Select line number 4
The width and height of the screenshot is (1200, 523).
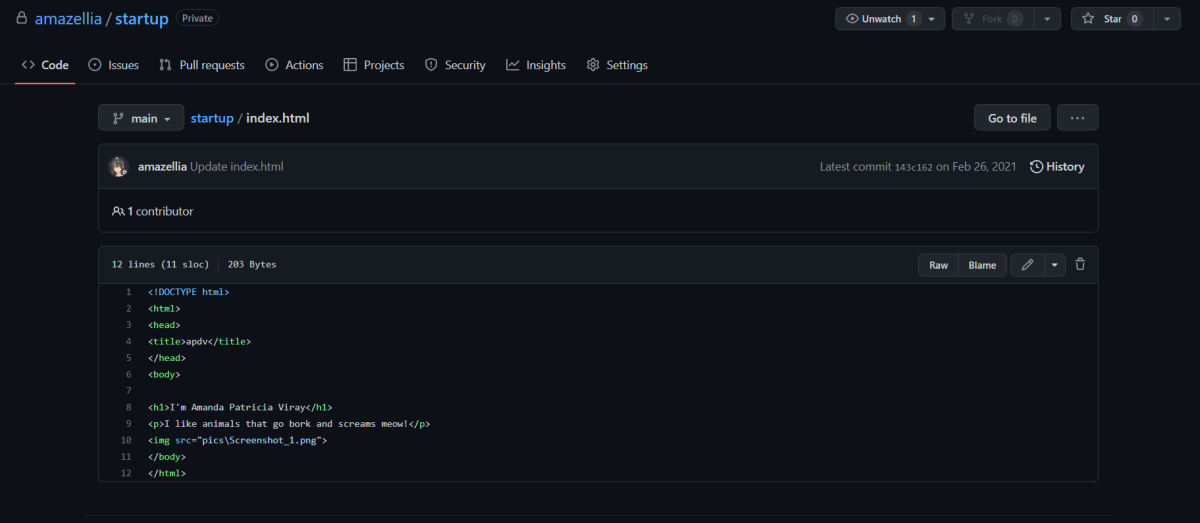[128, 341]
